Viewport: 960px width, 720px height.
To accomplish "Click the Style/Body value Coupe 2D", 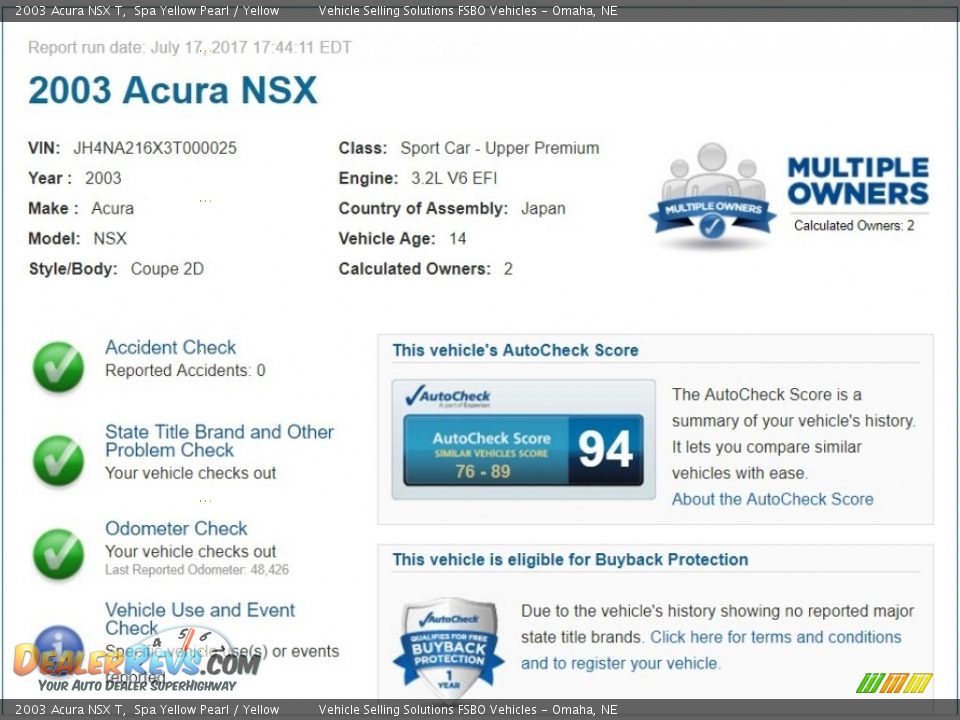I will tap(167, 269).
